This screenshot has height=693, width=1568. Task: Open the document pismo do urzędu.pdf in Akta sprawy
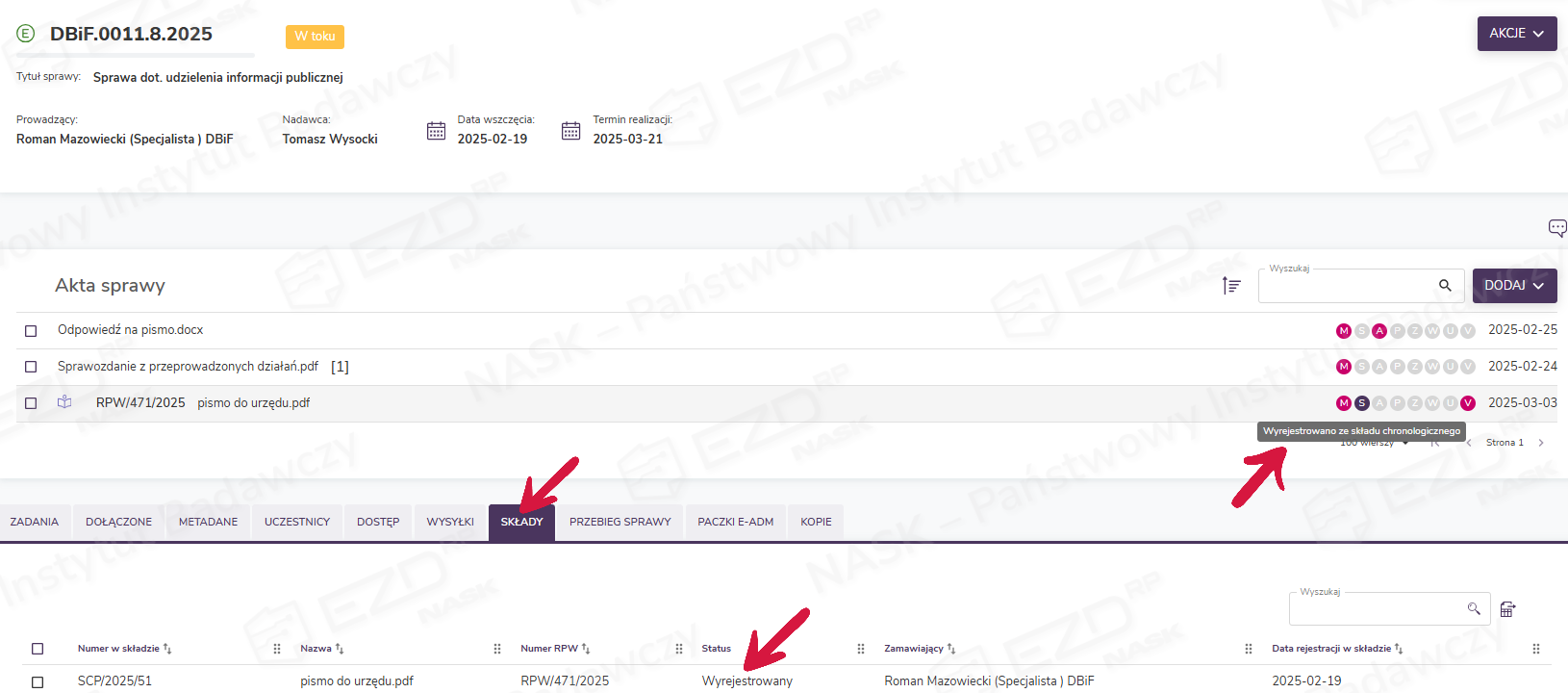253,403
